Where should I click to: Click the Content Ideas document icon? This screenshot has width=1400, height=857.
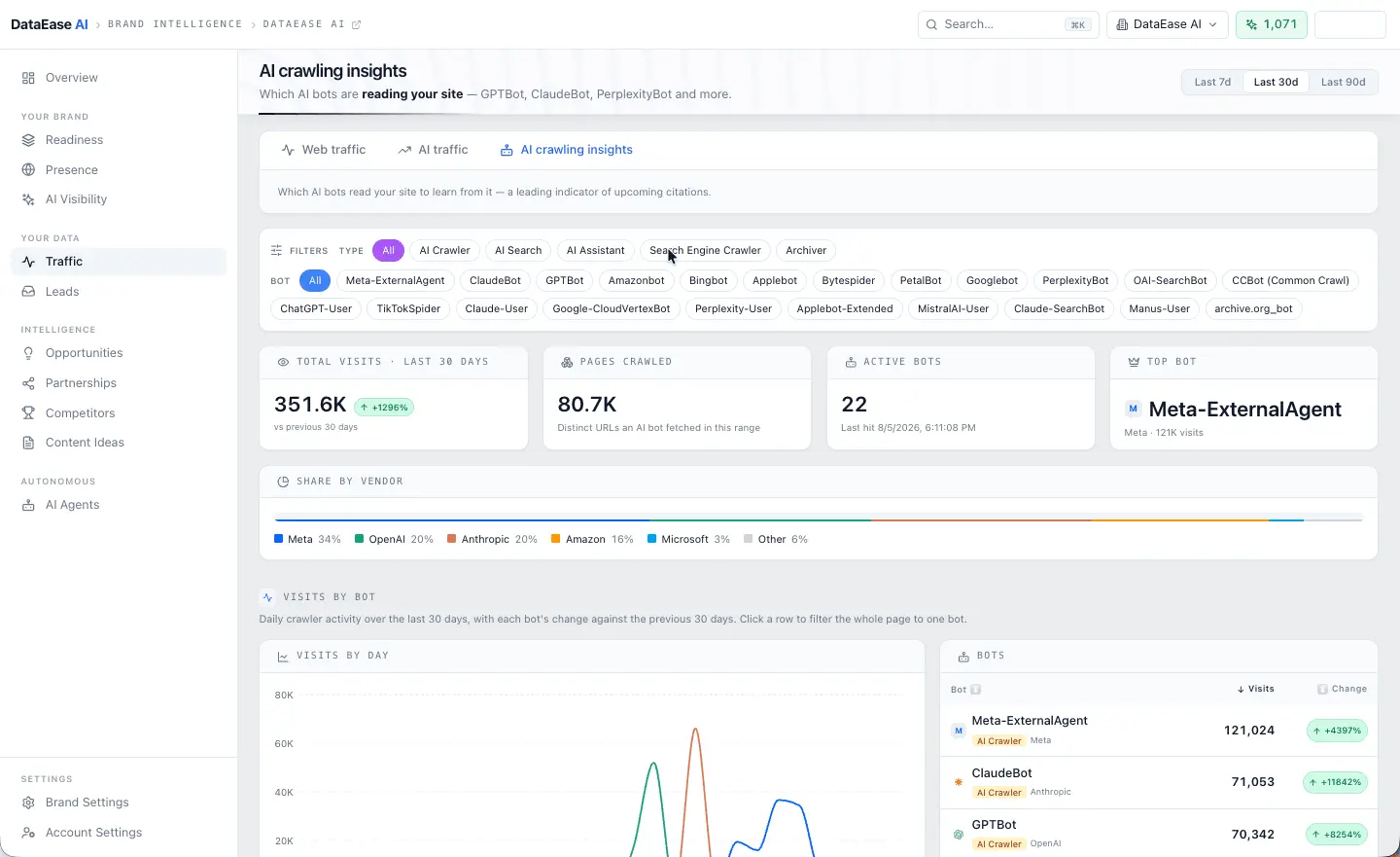click(x=28, y=443)
